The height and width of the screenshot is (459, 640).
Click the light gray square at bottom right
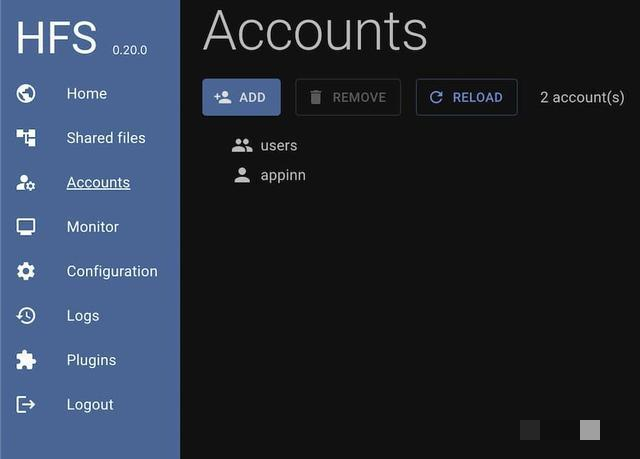click(x=590, y=430)
